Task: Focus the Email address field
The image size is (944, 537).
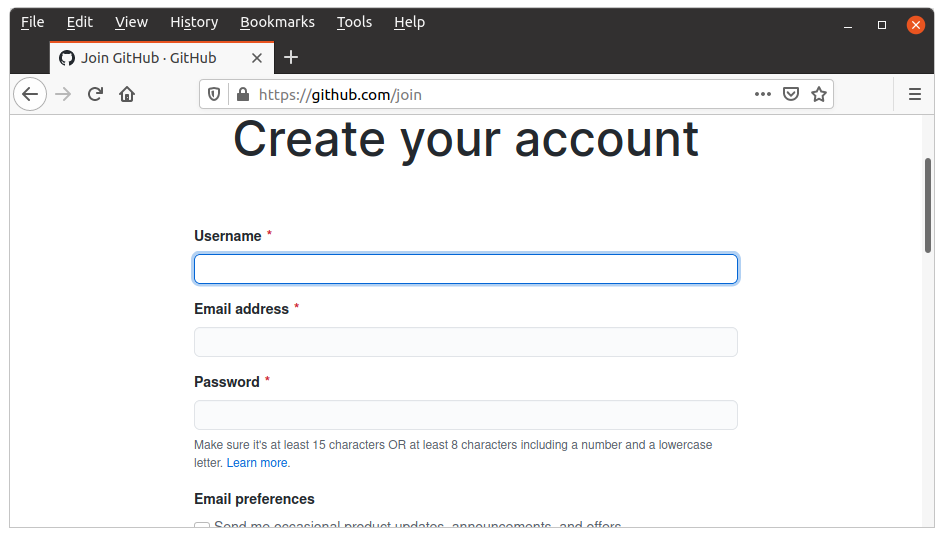Action: pyautogui.click(x=465, y=342)
